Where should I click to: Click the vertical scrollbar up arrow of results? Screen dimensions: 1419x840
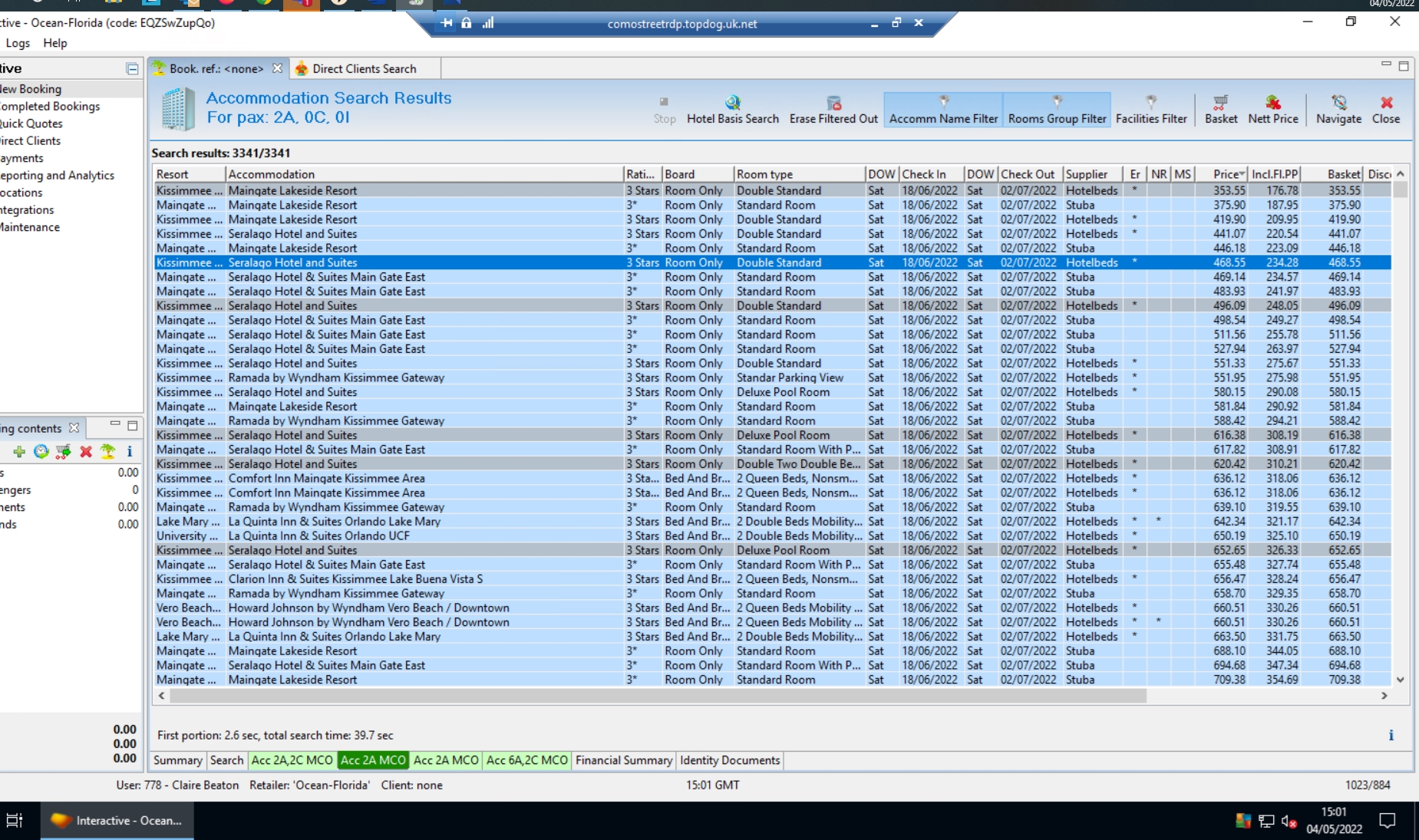1401,174
